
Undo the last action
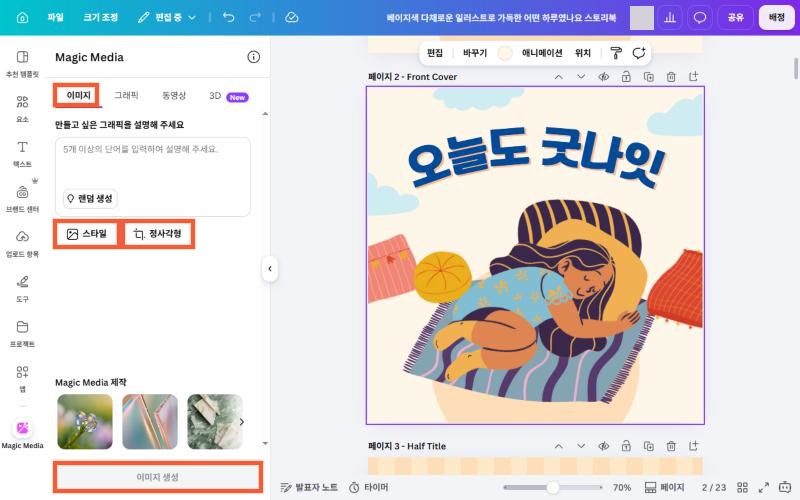pyautogui.click(x=229, y=17)
